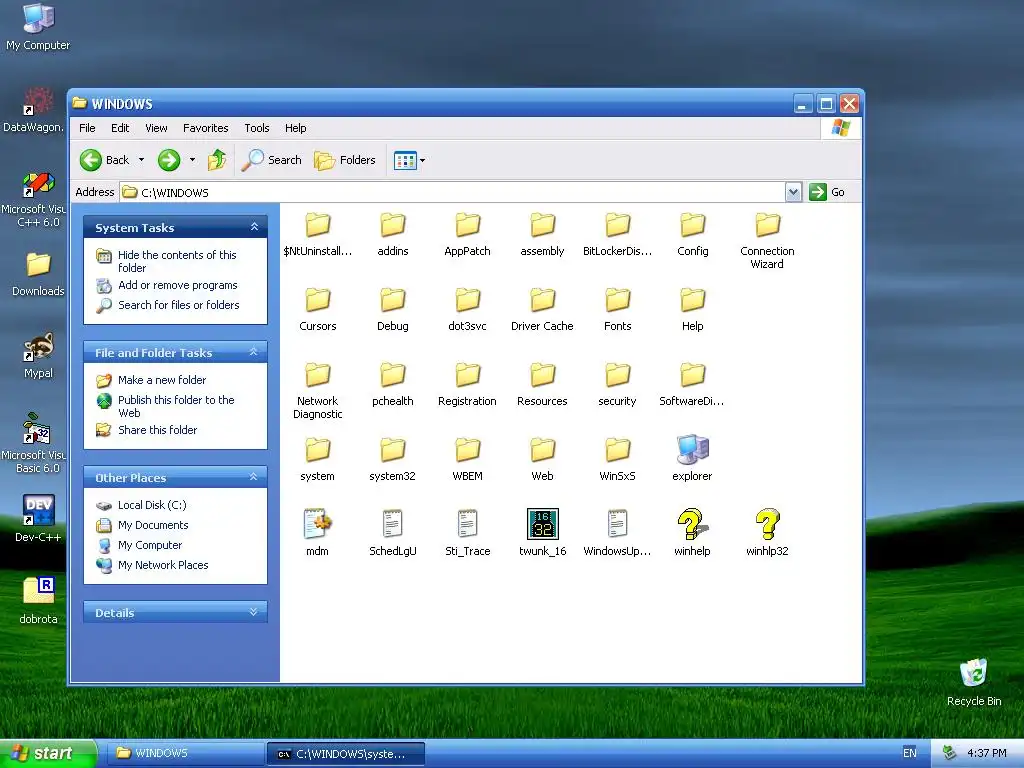Open the Forward history dropdown arrow
This screenshot has width=1024, height=768.
coord(192,160)
